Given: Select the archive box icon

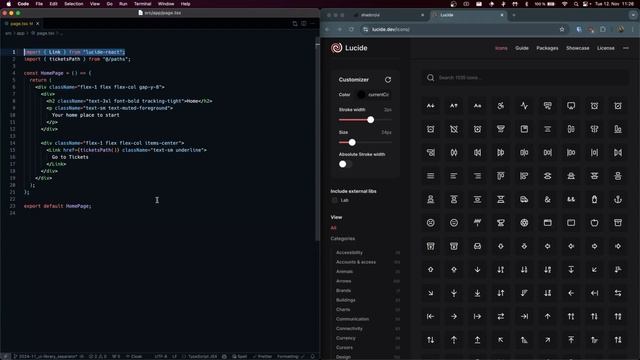Looking at the screenshot, I should (618, 223).
